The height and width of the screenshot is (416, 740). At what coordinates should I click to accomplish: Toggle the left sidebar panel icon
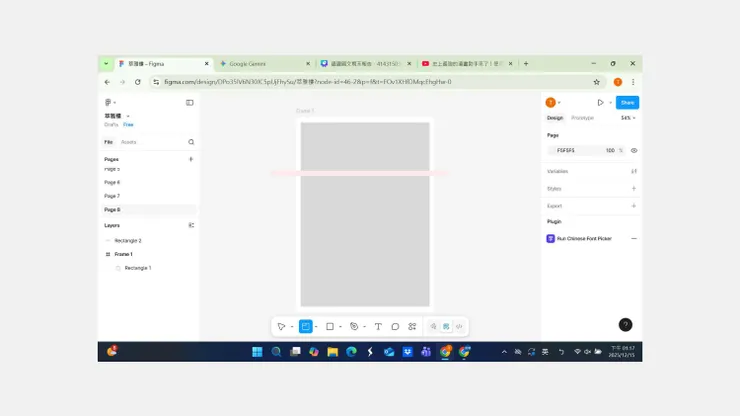click(189, 102)
